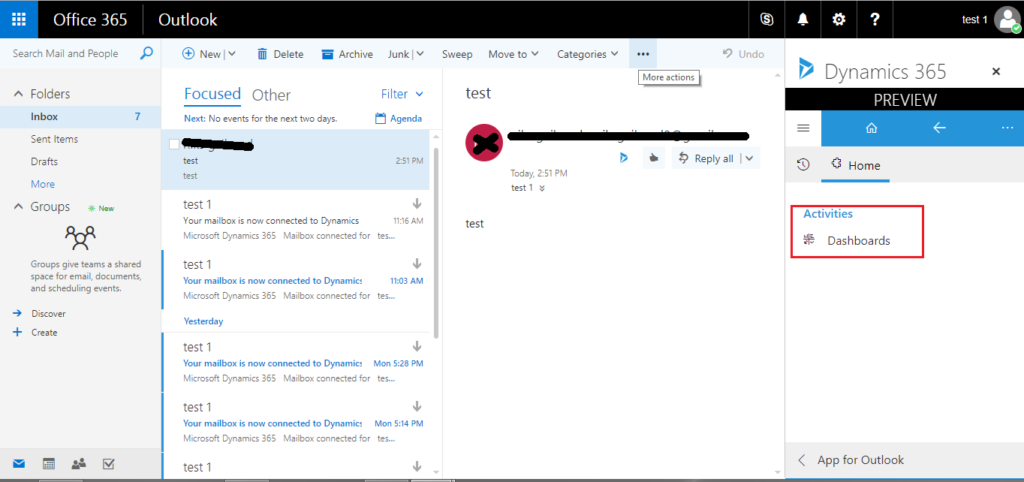Click down arrow on 11:16 AM email
Image resolution: width=1024 pixels, height=482 pixels.
417,204
